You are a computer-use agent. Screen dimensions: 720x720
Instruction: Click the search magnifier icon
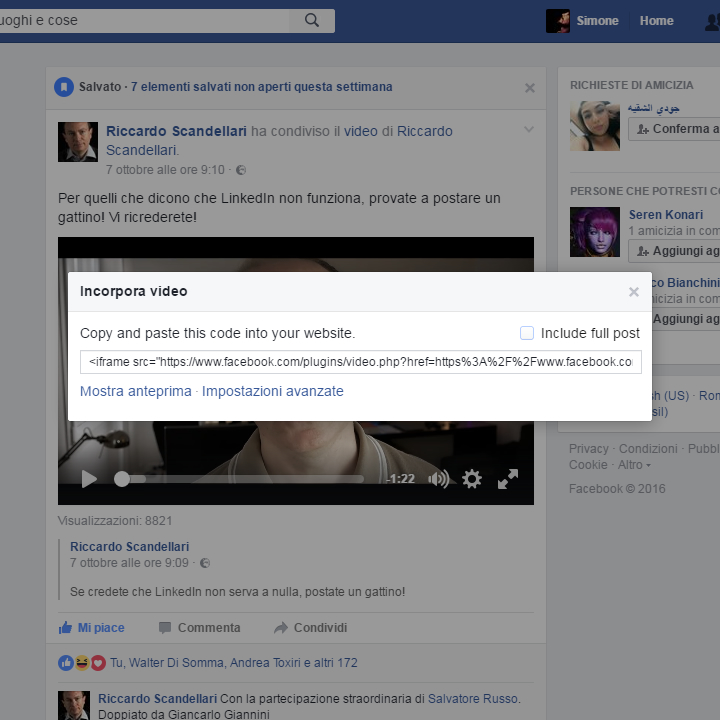pos(312,20)
